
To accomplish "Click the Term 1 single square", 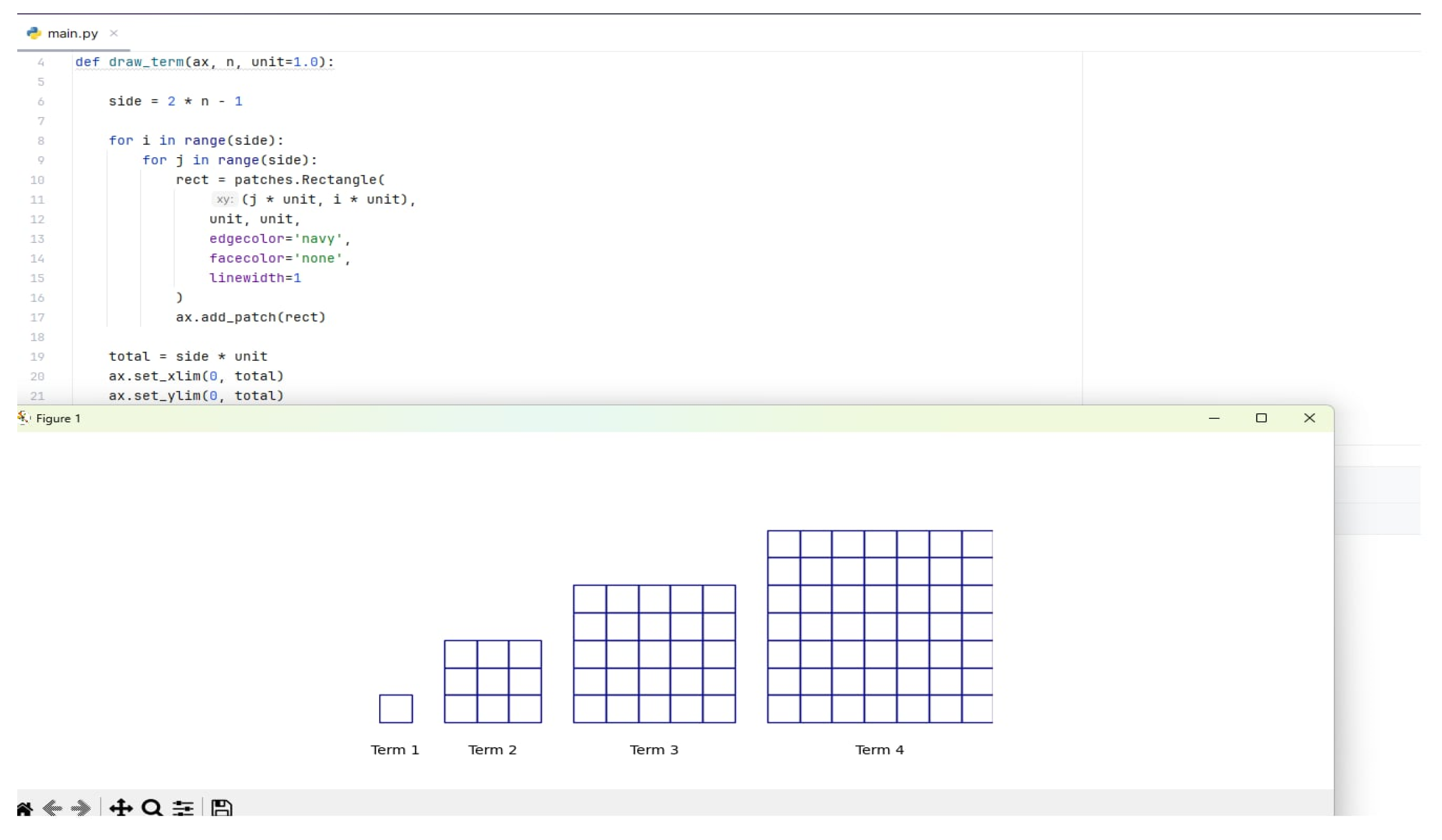I will click(x=395, y=708).
